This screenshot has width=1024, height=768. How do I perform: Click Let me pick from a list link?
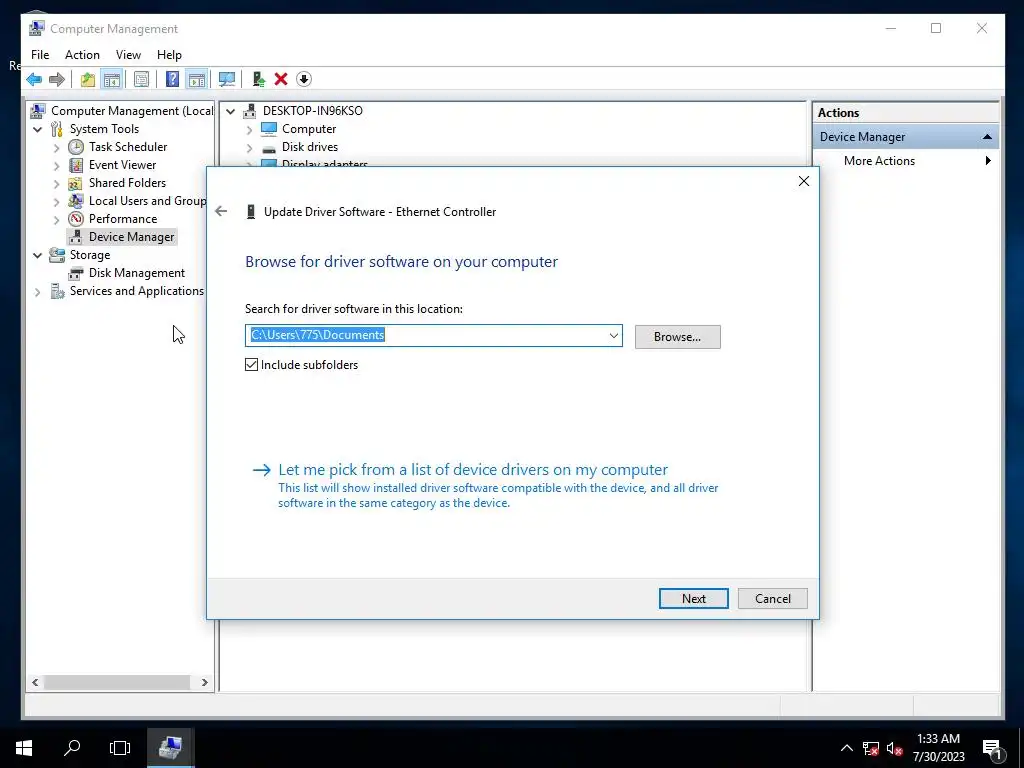473,470
